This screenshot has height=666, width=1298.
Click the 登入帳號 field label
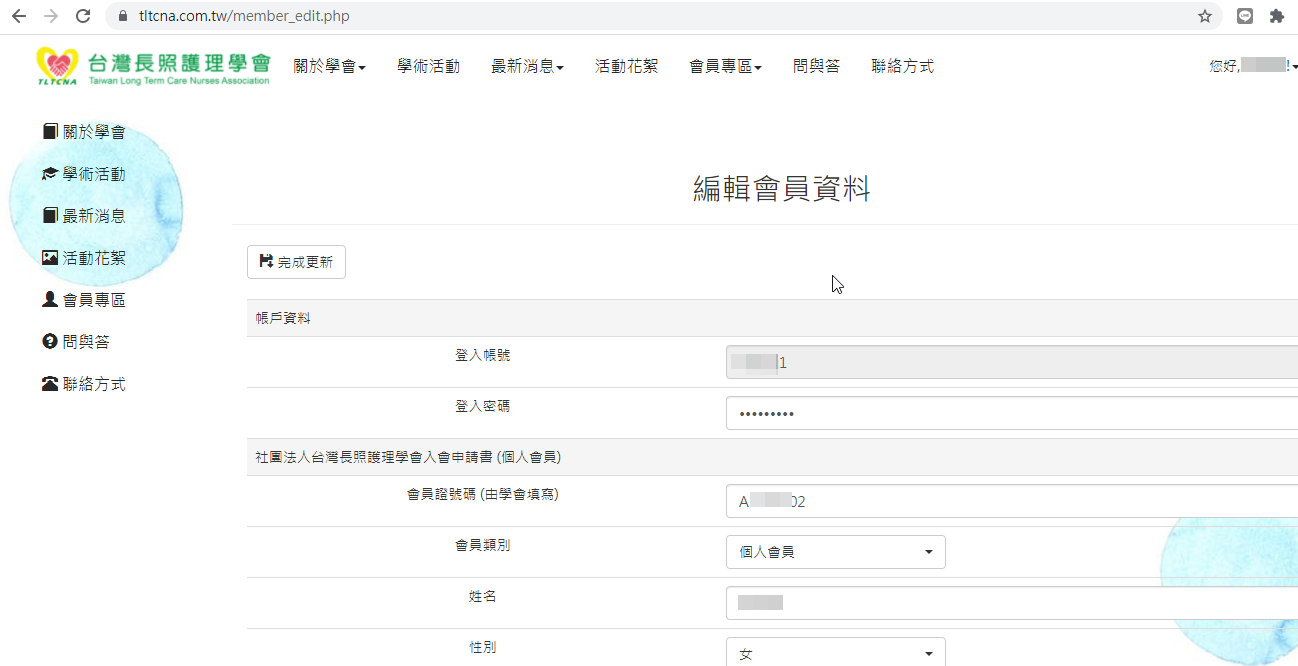483,355
